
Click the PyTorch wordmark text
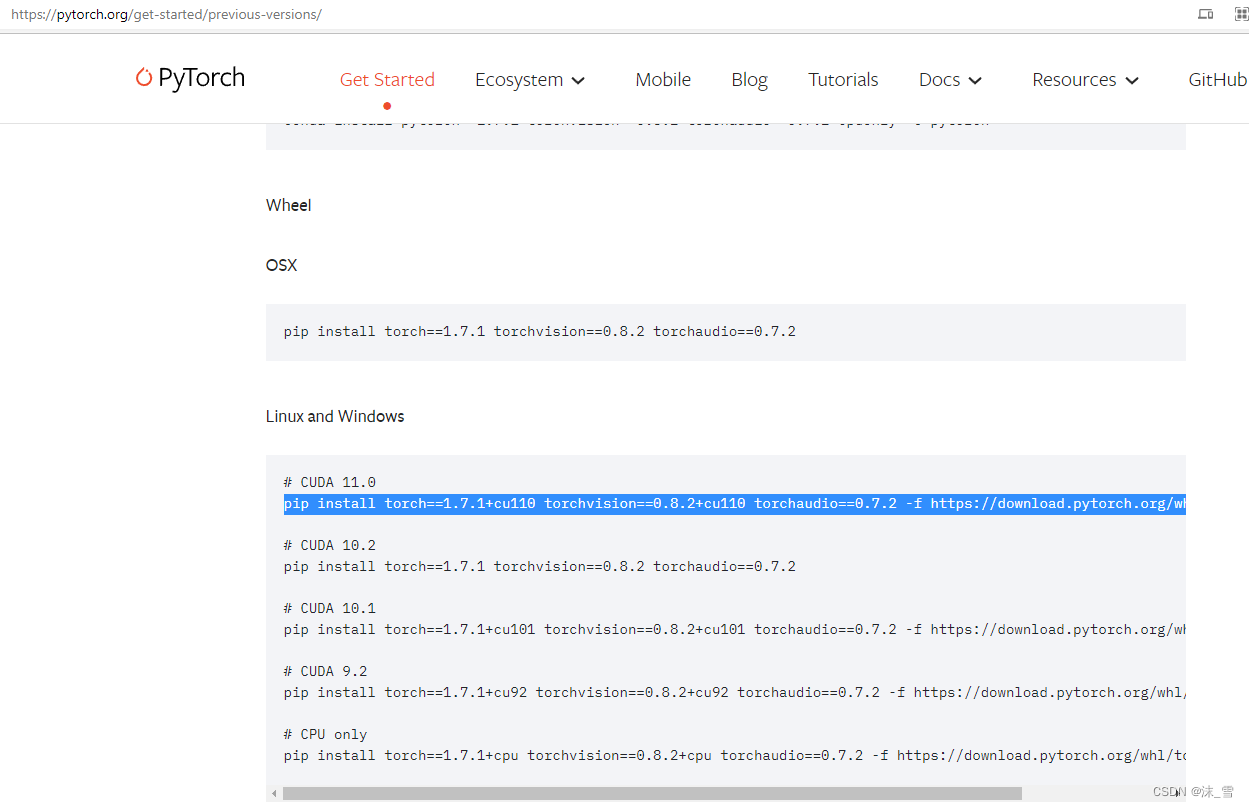click(207, 78)
